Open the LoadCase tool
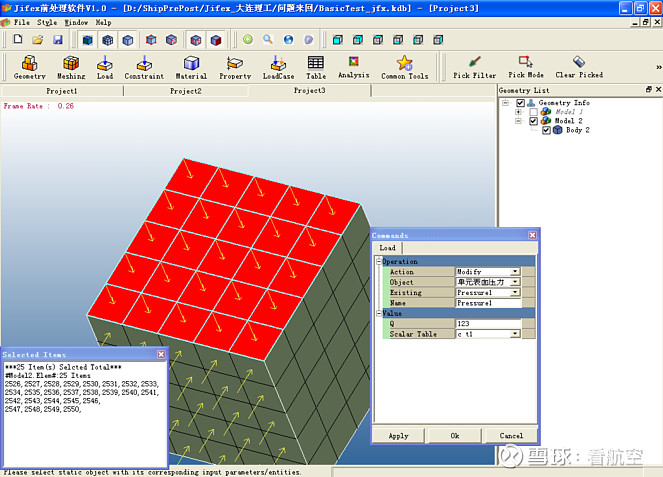663x477 pixels. tap(278, 68)
